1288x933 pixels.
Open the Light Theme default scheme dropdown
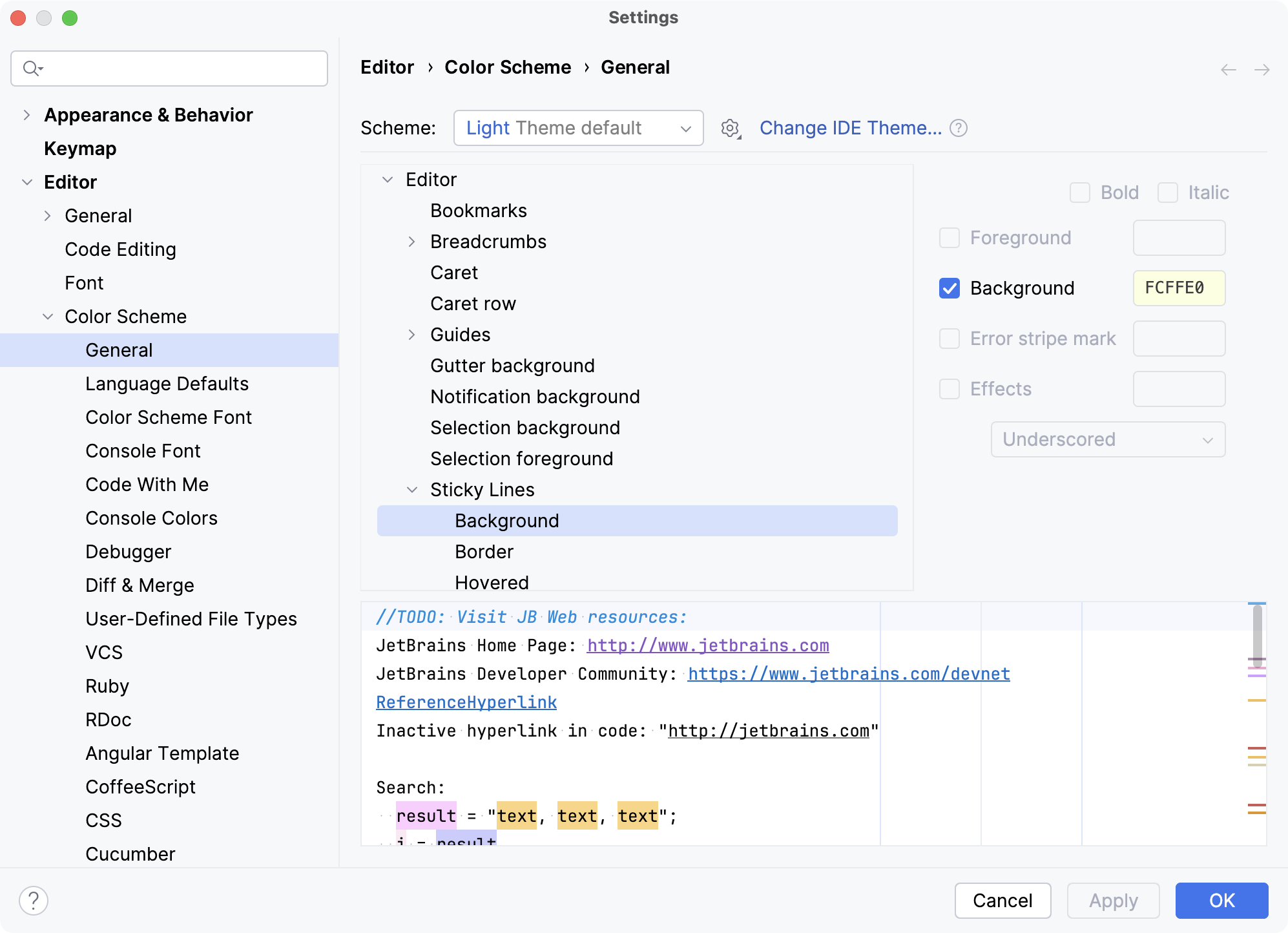point(578,128)
